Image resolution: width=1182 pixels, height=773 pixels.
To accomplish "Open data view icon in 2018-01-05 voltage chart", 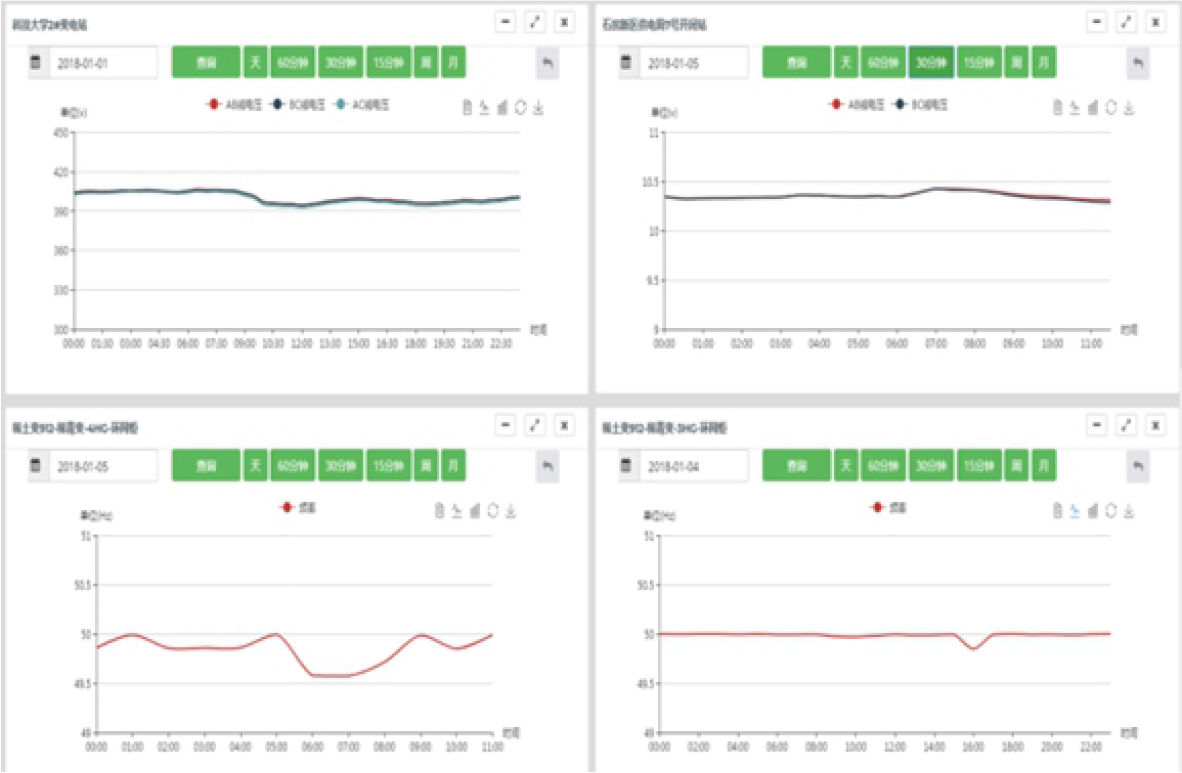I will click(1058, 108).
